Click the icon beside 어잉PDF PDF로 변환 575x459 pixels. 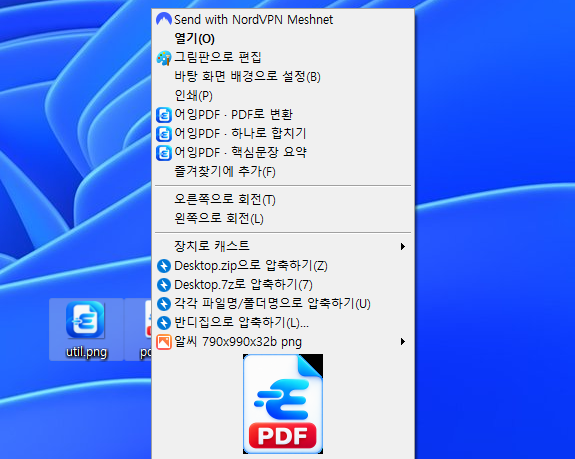164,115
